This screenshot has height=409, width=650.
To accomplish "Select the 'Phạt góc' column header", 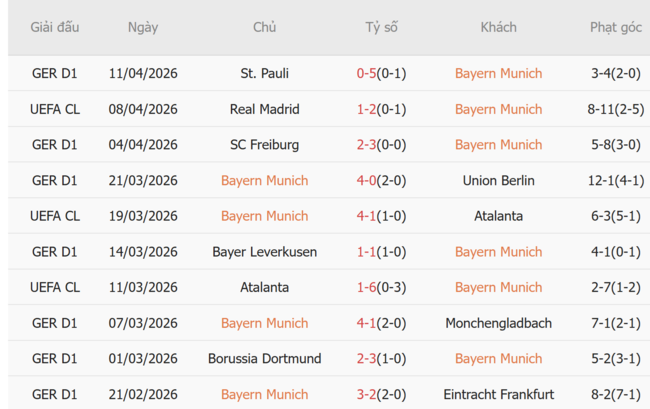I will pos(616,27).
